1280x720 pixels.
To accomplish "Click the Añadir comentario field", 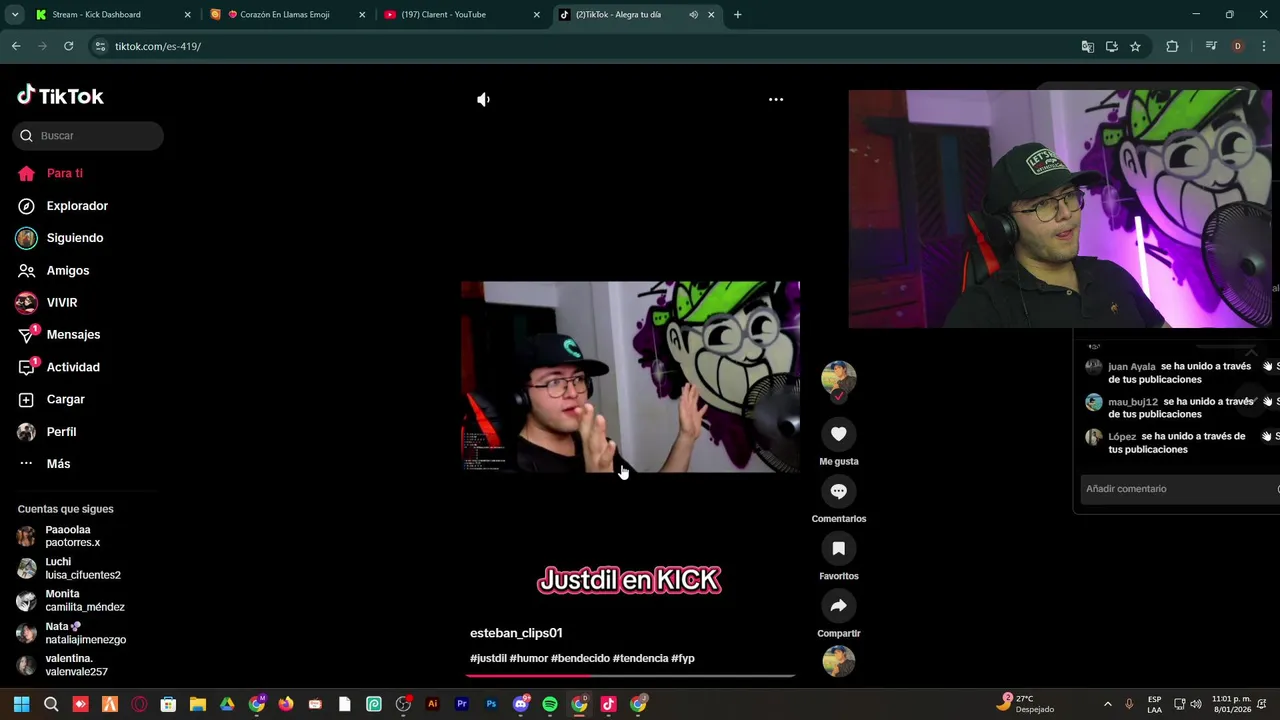I will pyautogui.click(x=1180, y=489).
